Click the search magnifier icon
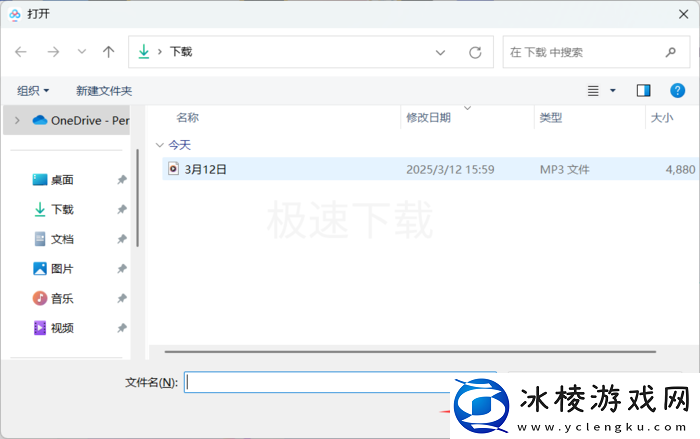Viewport: 700px width, 439px height. click(671, 52)
